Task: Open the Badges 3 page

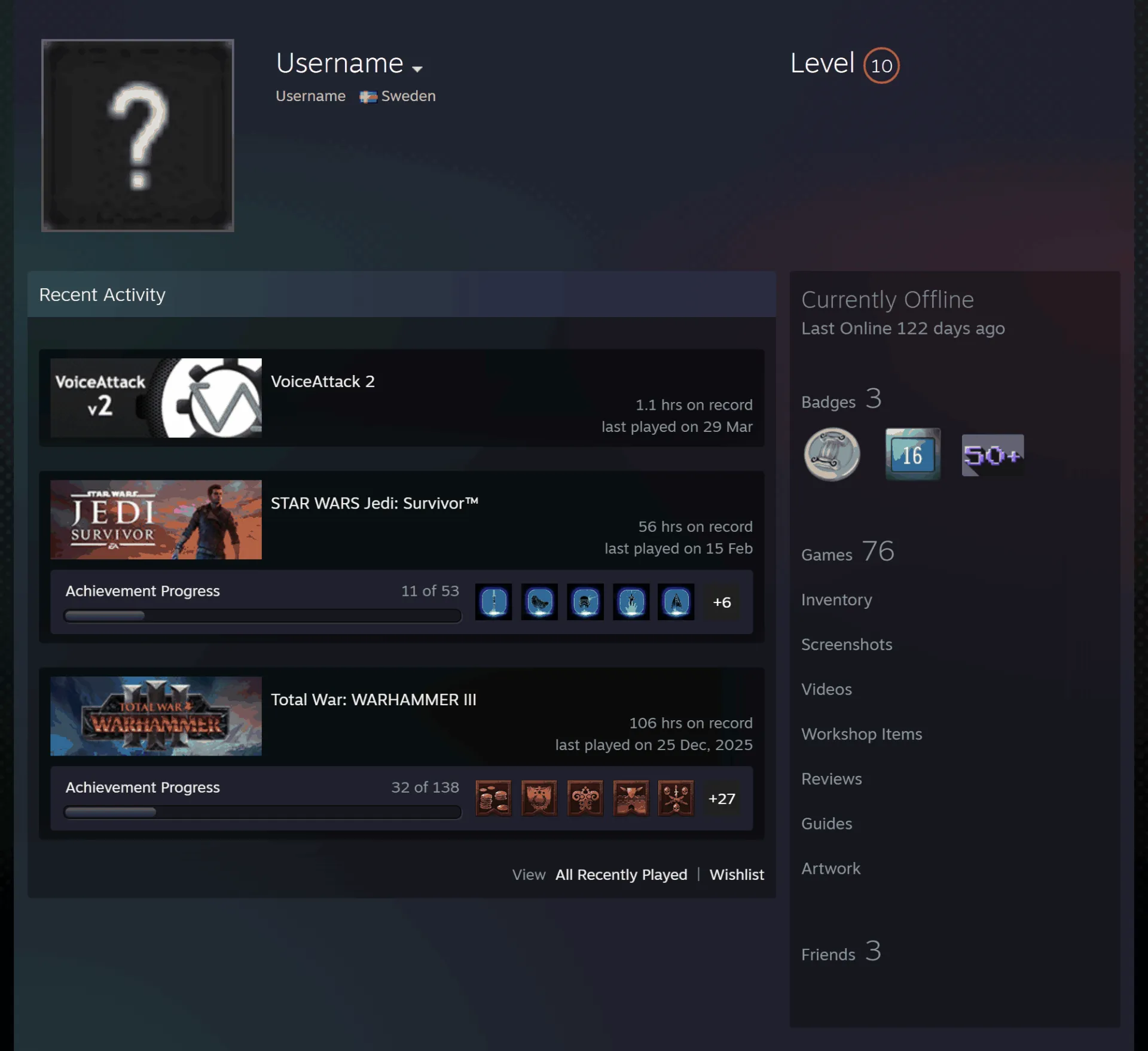Action: click(841, 399)
